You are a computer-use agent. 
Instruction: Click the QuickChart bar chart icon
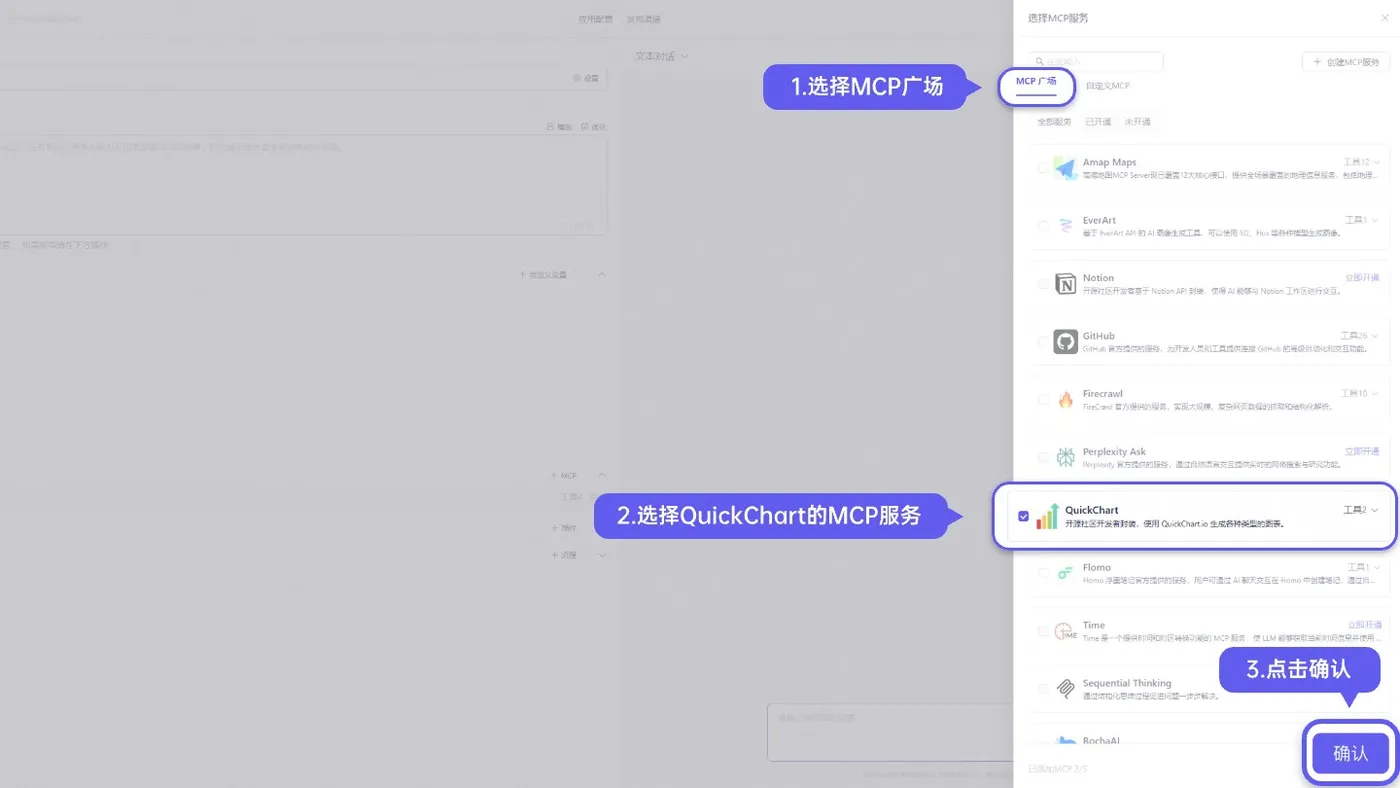pos(1047,516)
